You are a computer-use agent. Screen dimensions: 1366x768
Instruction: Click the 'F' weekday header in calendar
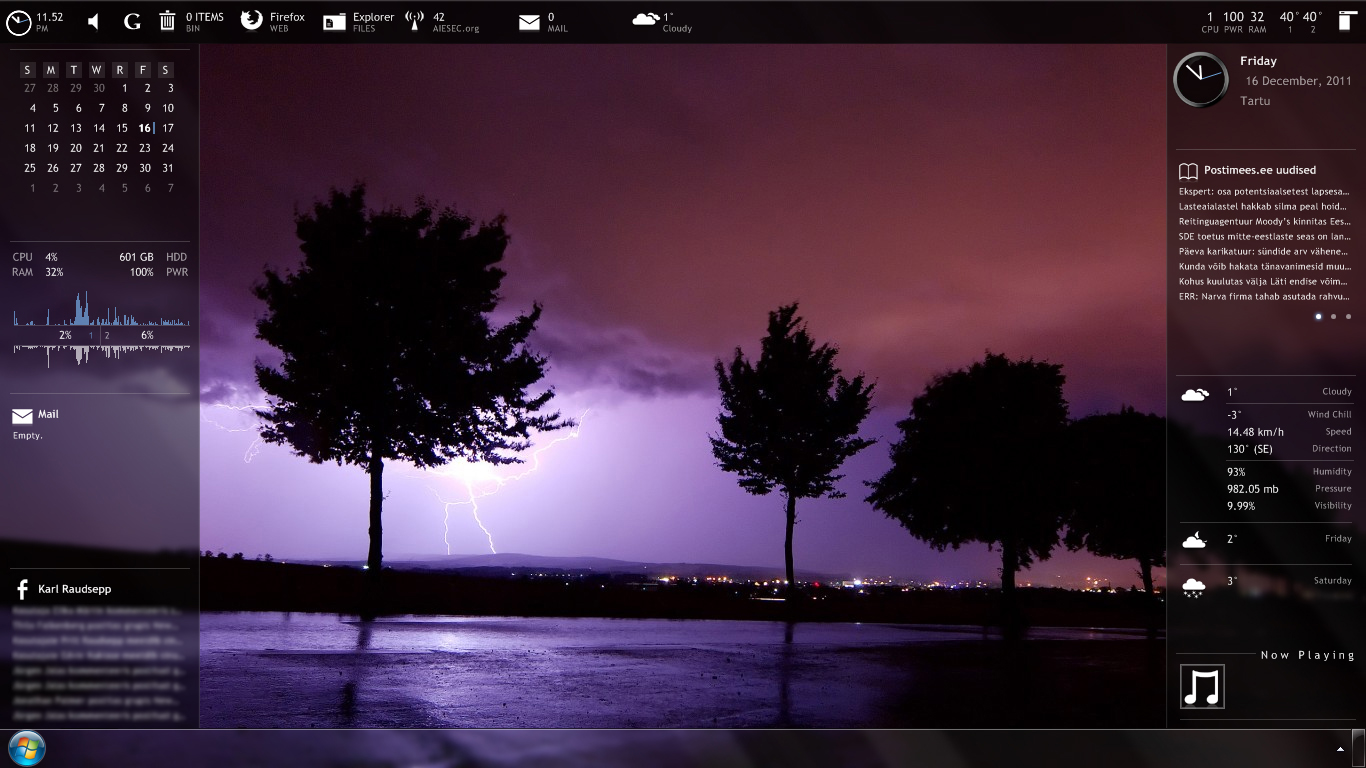[143, 70]
